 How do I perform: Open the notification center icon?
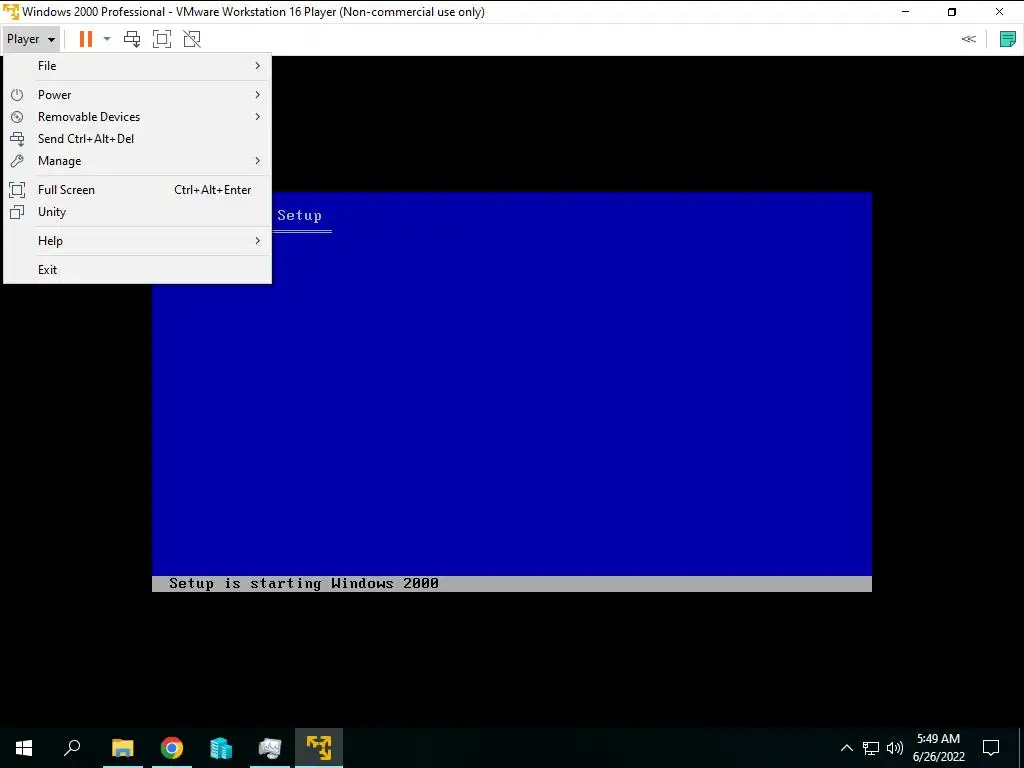[x=991, y=748]
